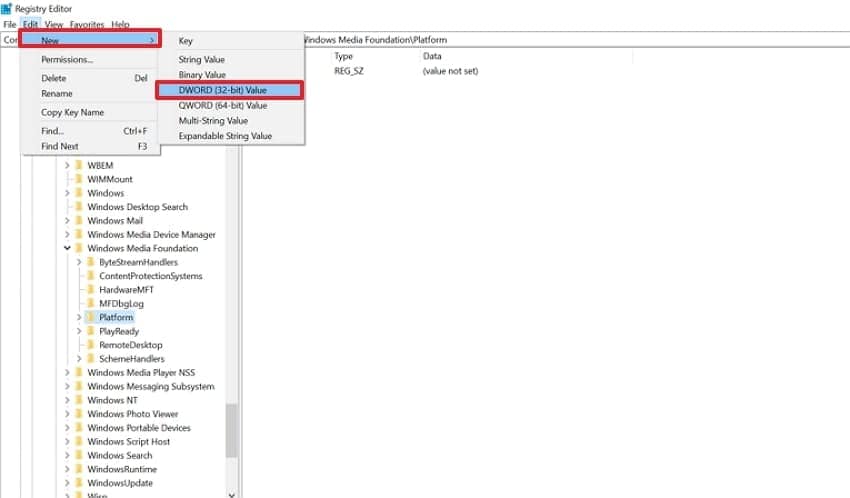850x498 pixels.
Task: Choose Find... from the Edit menu
Action: 90,131
